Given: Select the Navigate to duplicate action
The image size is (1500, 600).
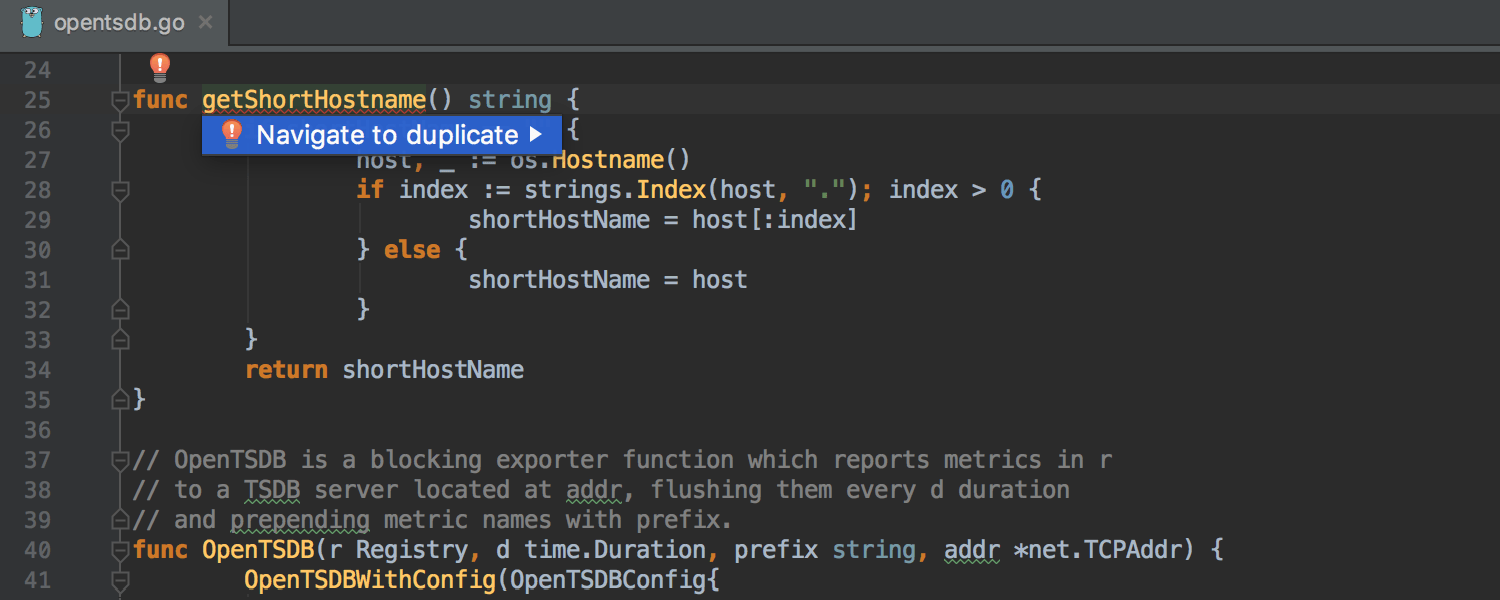Looking at the screenshot, I should (386, 135).
